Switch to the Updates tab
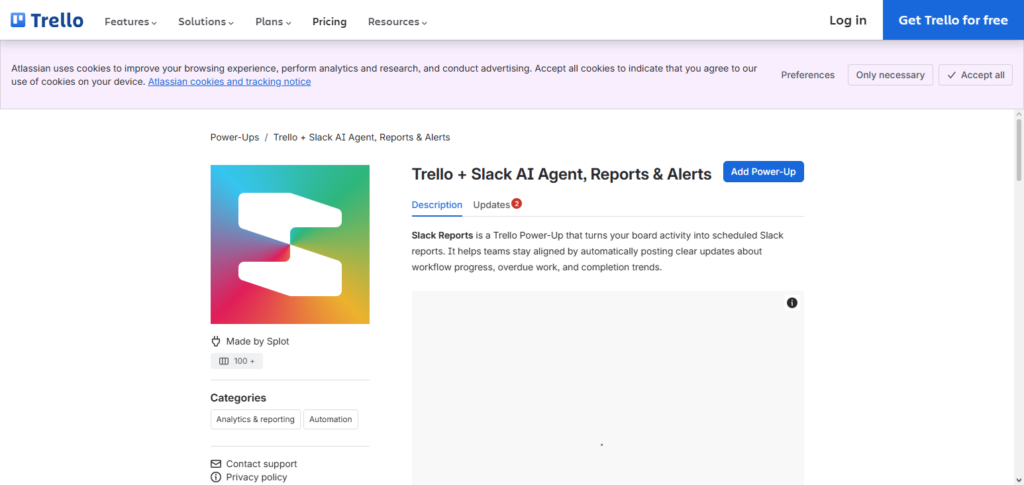This screenshot has height=485, width=1024. pos(491,205)
